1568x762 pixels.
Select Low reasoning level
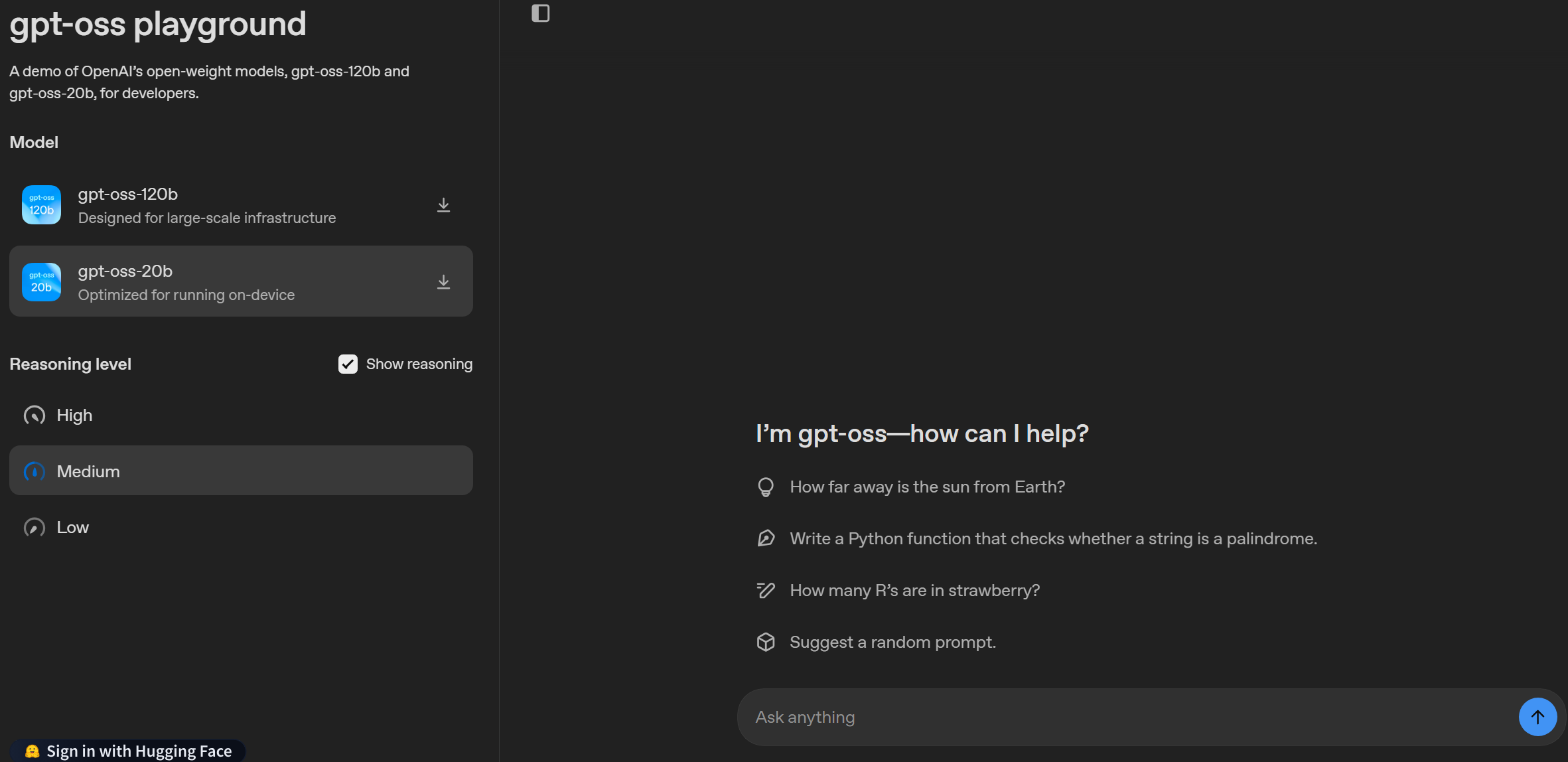pos(241,528)
